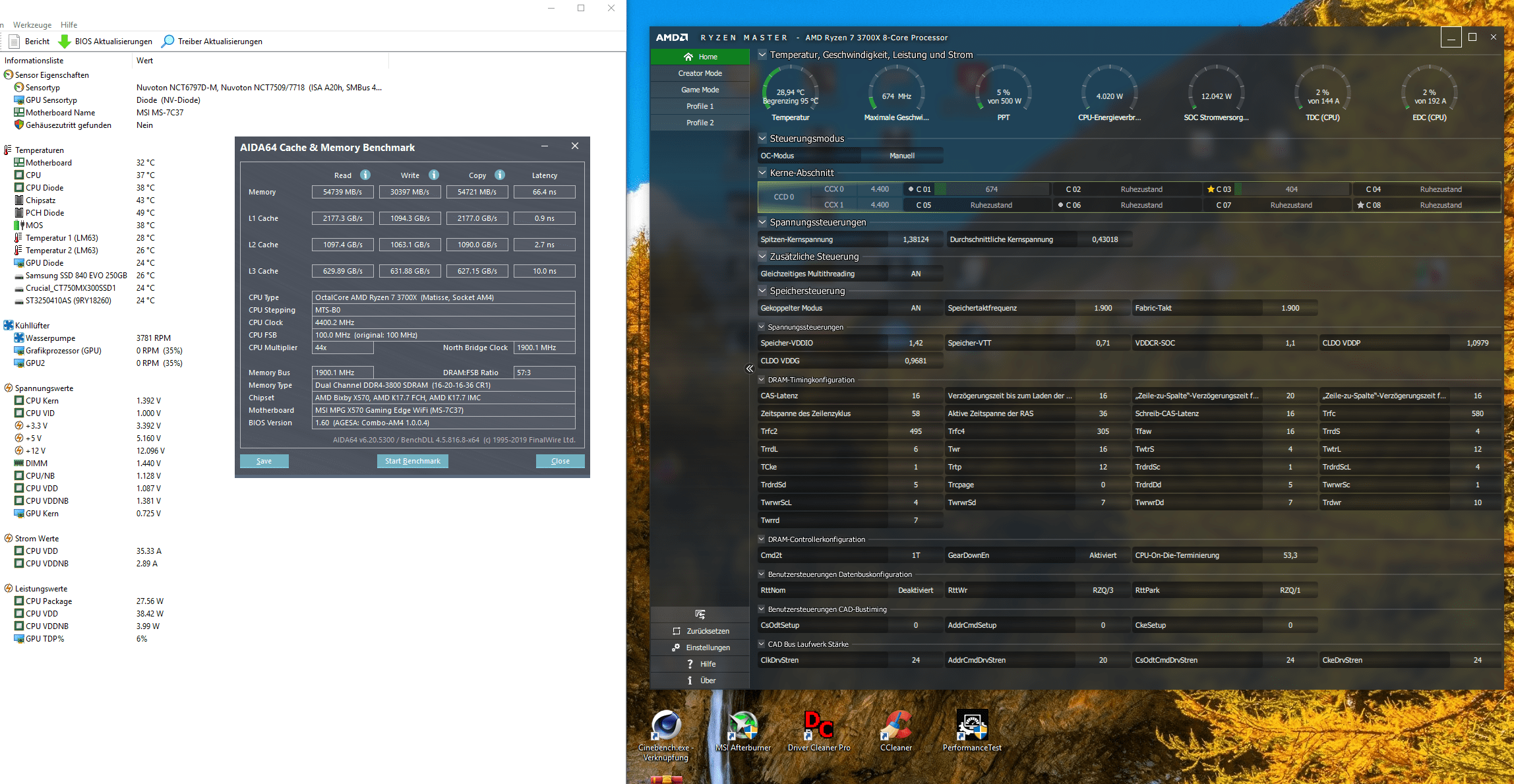Click the Einstellungen gear icon

676,648
